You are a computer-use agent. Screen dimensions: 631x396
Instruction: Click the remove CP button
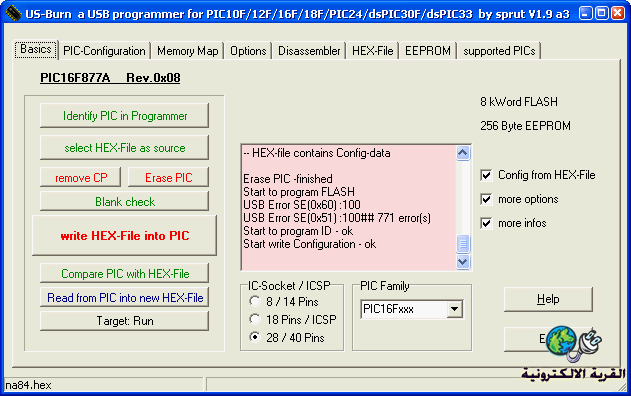pyautogui.click(x=80, y=177)
